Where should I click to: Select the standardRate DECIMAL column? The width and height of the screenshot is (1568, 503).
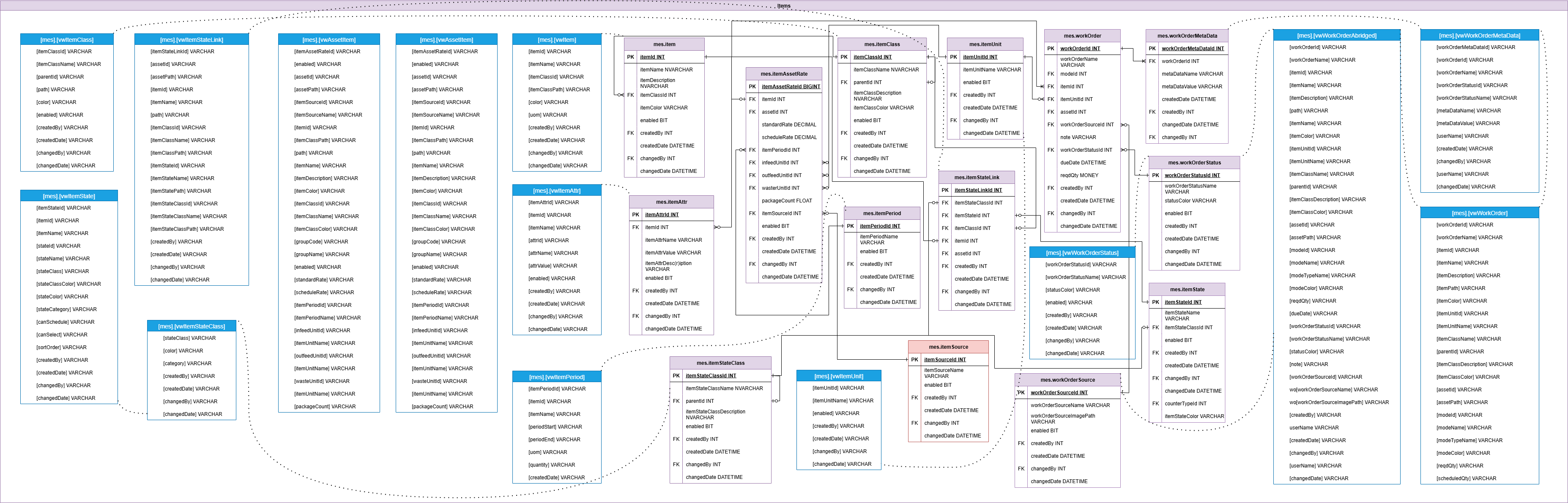[x=784, y=125]
